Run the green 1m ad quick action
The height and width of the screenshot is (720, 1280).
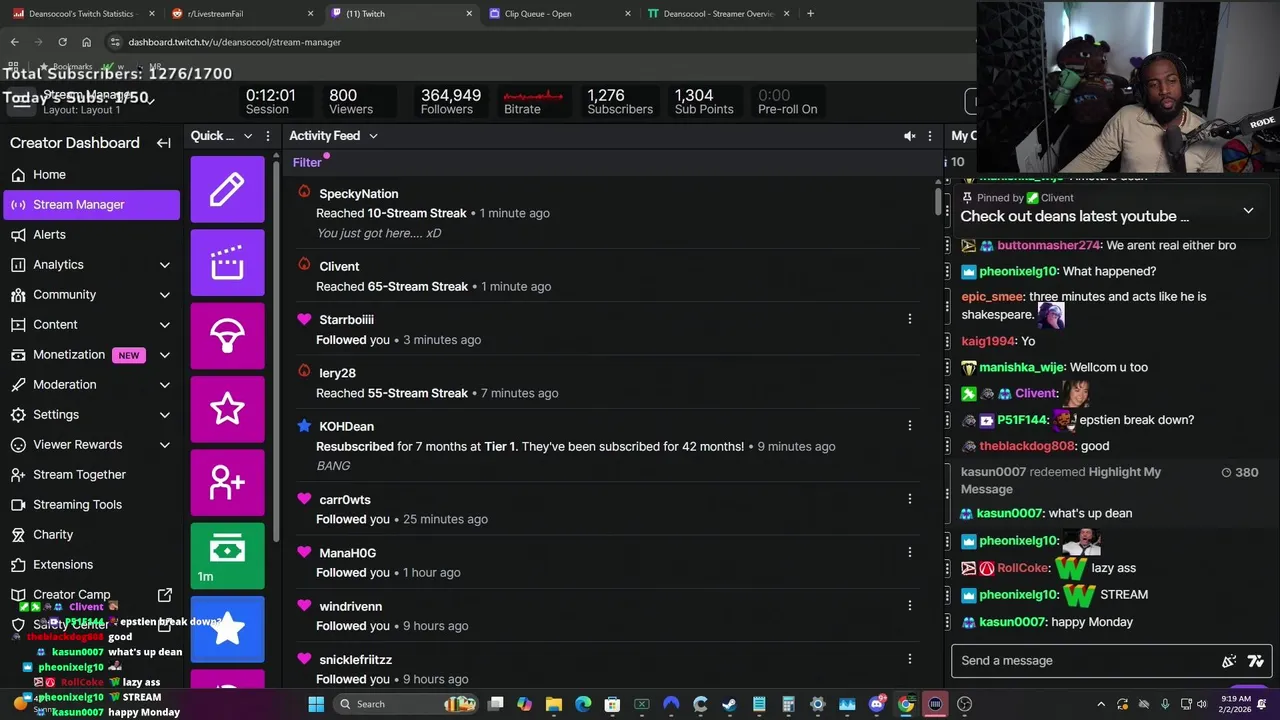point(227,556)
